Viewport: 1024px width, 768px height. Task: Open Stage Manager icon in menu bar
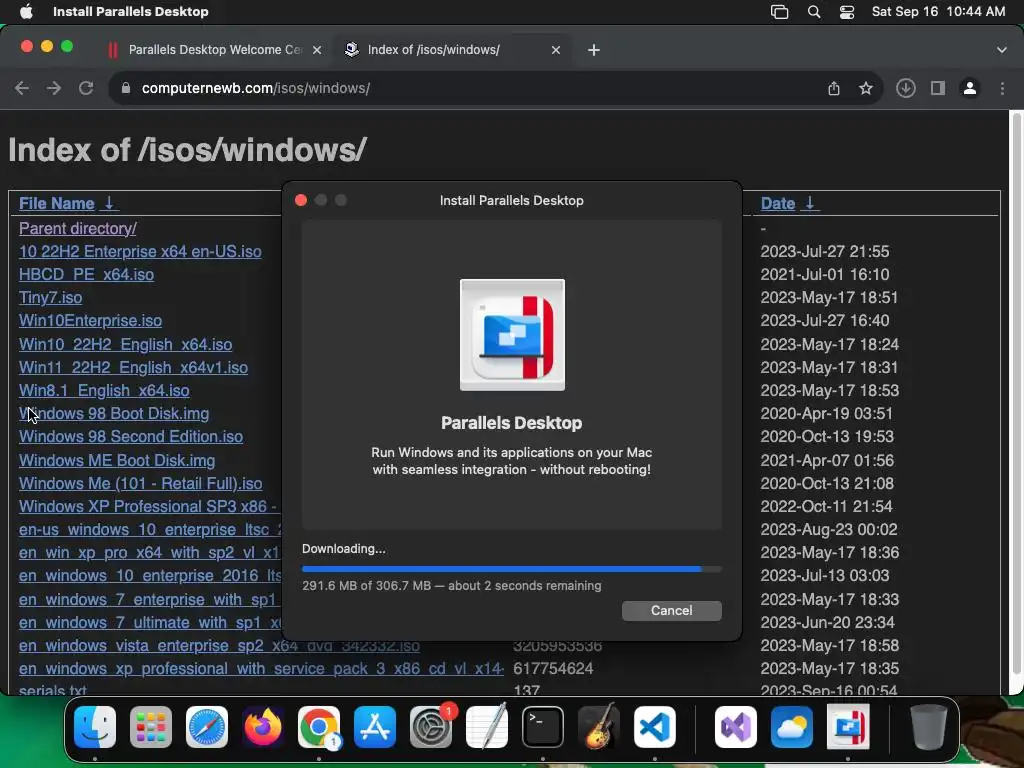pos(779,12)
